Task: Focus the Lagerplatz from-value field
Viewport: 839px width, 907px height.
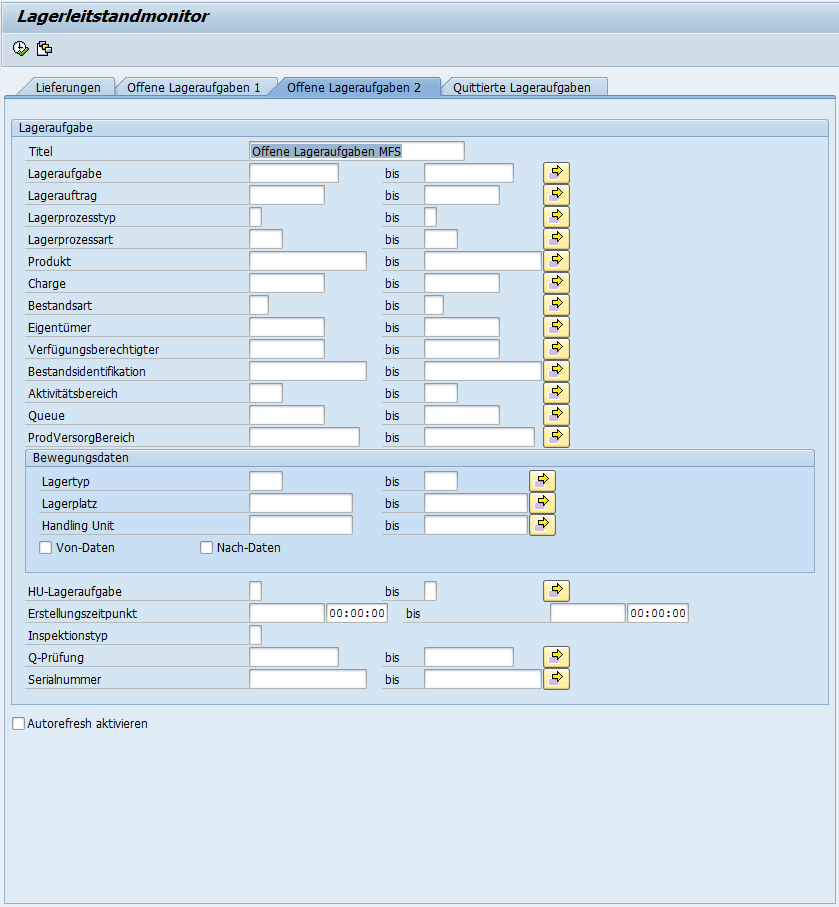Action: pos(300,503)
